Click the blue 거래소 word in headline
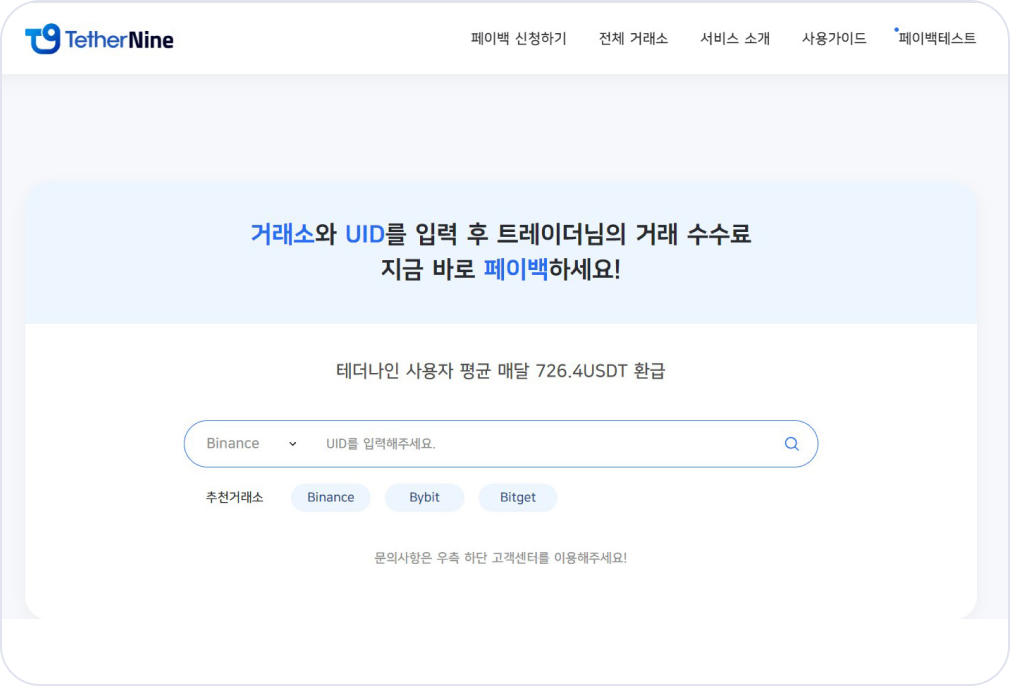The height and width of the screenshot is (686, 1010). 282,234
